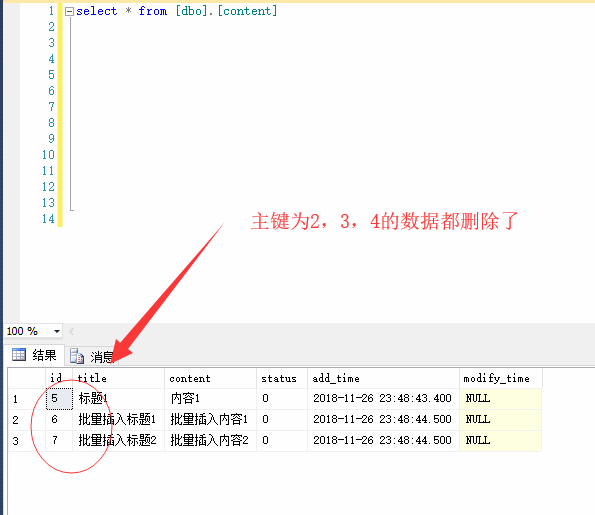Place cursor in the select * from query line
The width and height of the screenshot is (595, 515).
176,11
